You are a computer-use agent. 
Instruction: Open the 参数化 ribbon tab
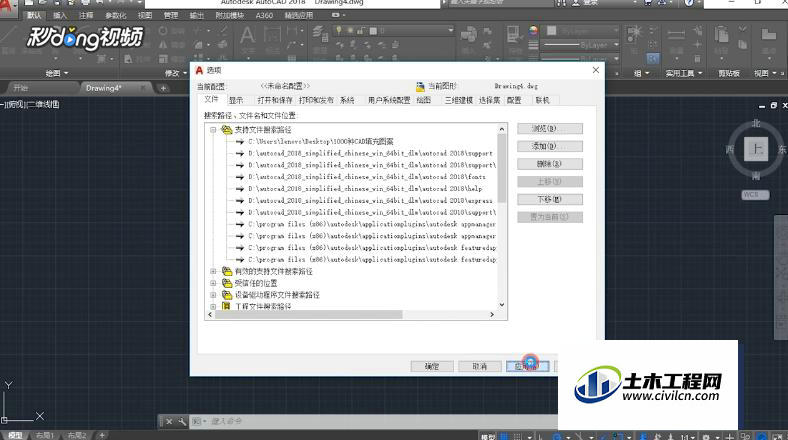tap(116, 16)
